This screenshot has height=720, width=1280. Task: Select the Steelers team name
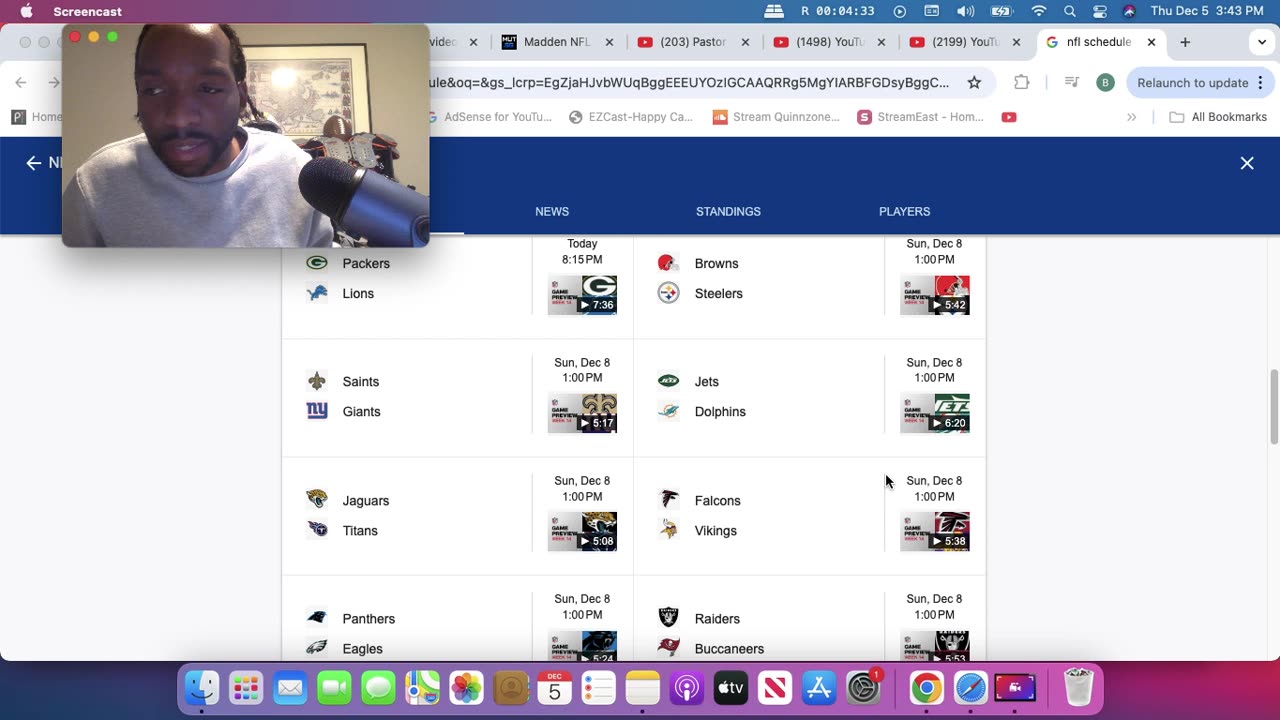click(x=718, y=293)
